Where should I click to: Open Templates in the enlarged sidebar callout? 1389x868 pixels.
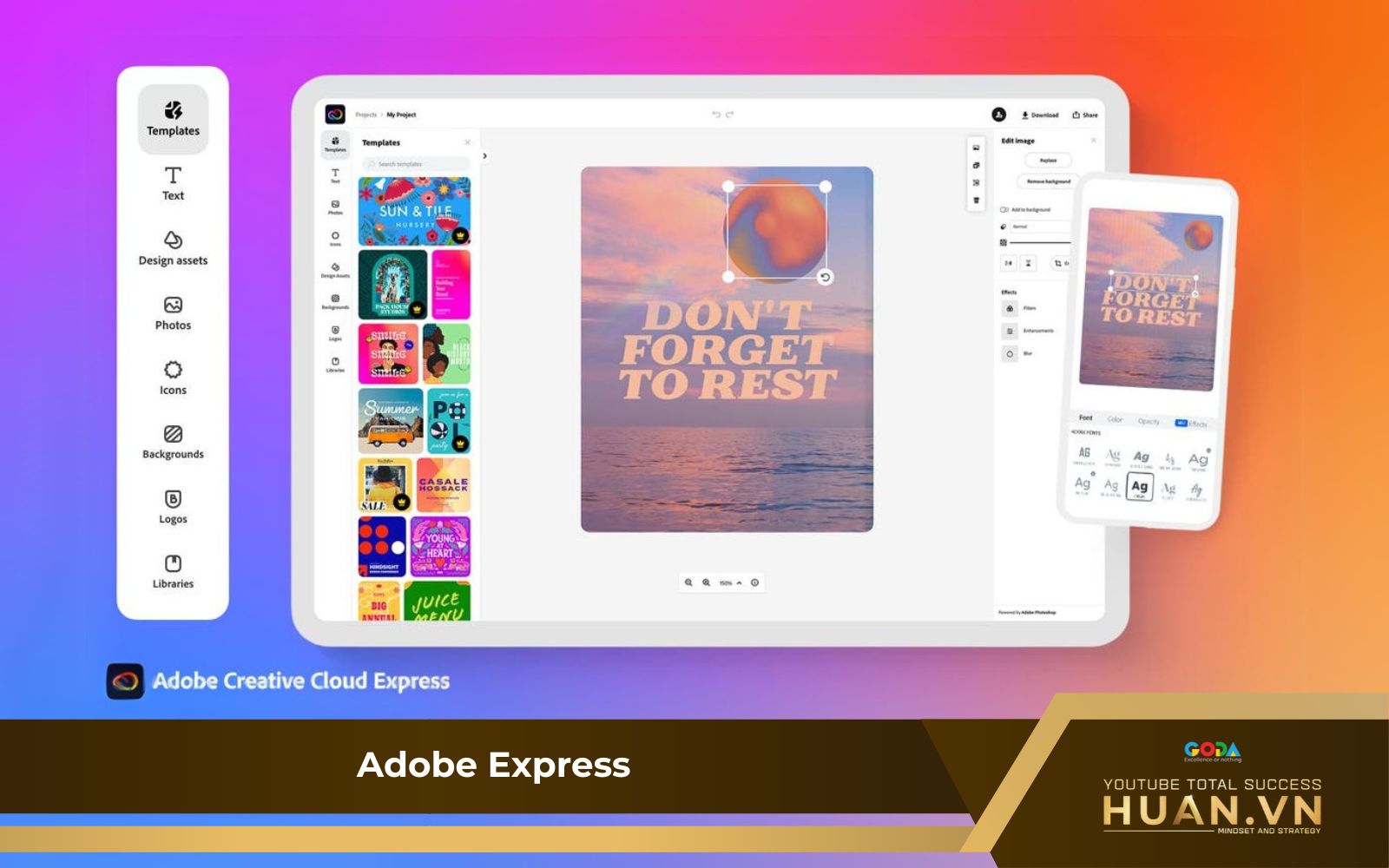(173, 120)
